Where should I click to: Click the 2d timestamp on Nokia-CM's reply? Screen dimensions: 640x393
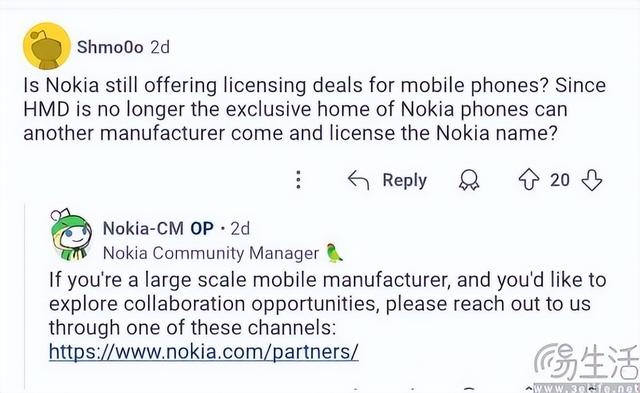coord(240,228)
